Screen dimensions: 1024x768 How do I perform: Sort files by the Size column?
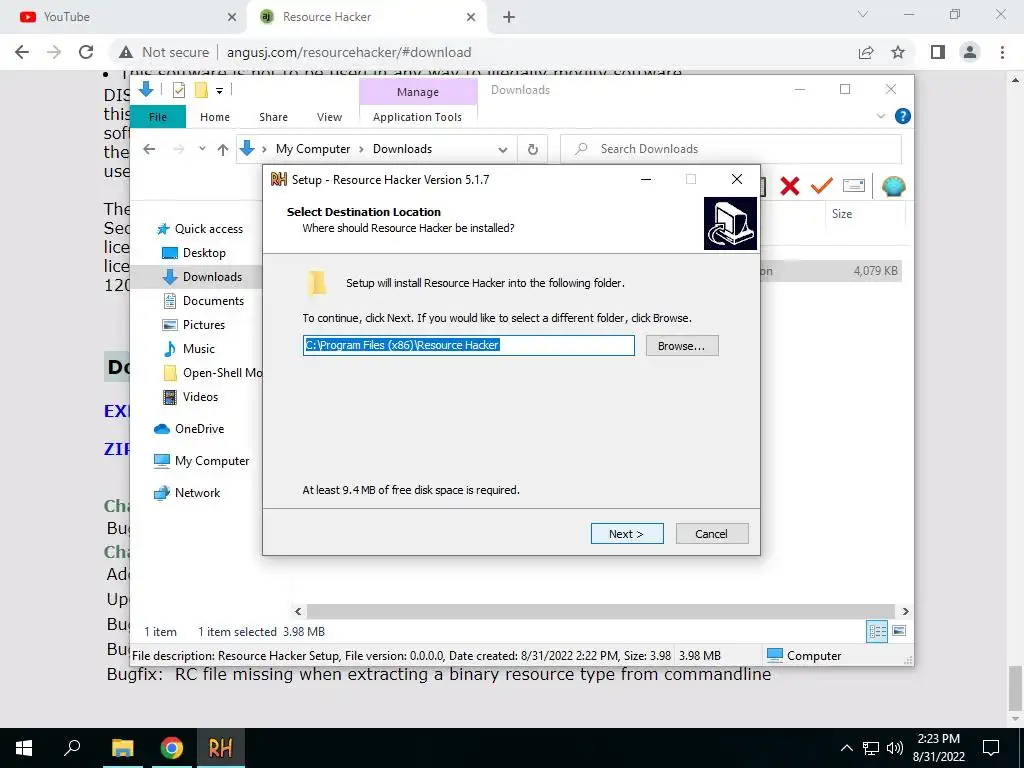842,214
